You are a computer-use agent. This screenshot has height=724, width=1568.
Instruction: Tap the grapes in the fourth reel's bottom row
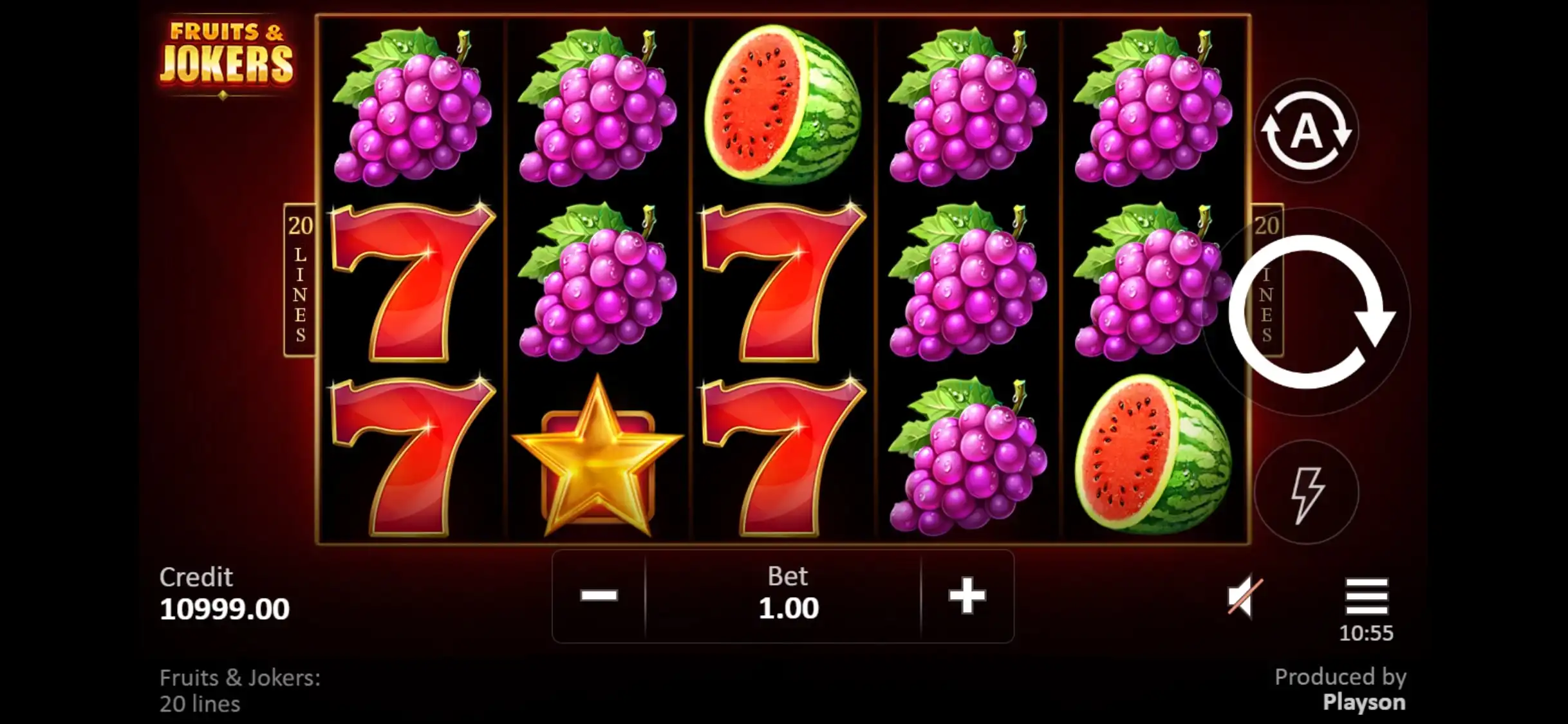point(967,456)
